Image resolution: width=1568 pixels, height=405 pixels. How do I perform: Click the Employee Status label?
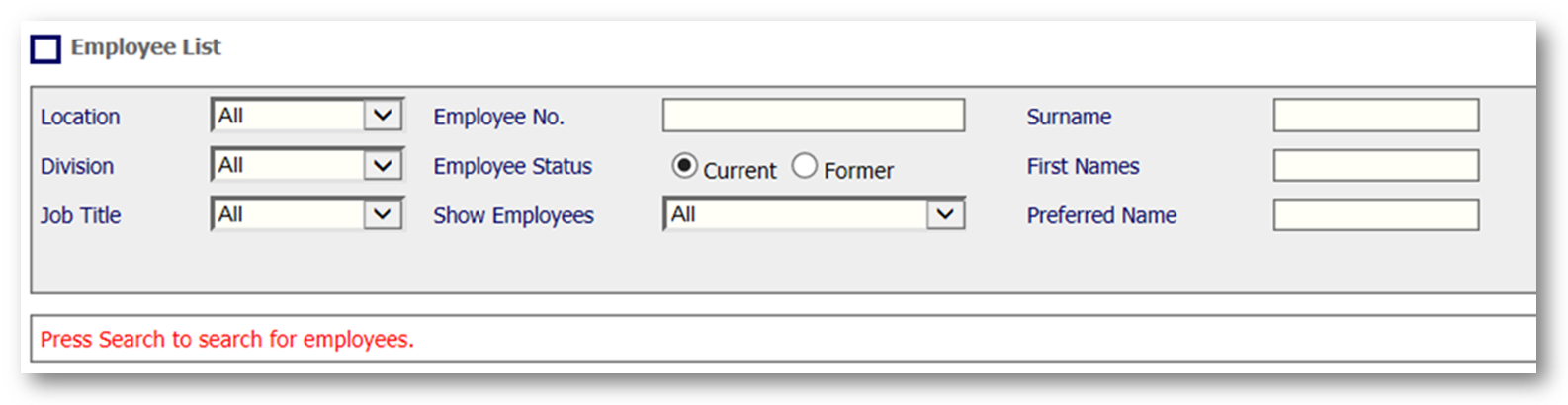512,166
